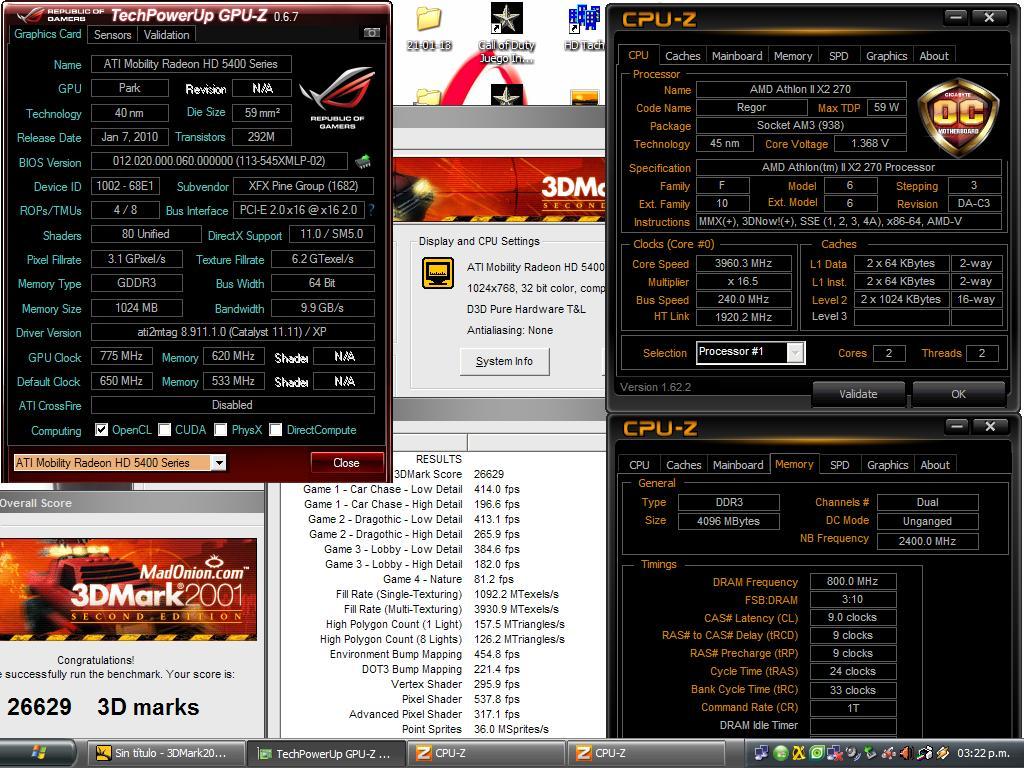The image size is (1024, 768).
Task: Click the orange speaker volume tray icon
Action: pos(906,753)
